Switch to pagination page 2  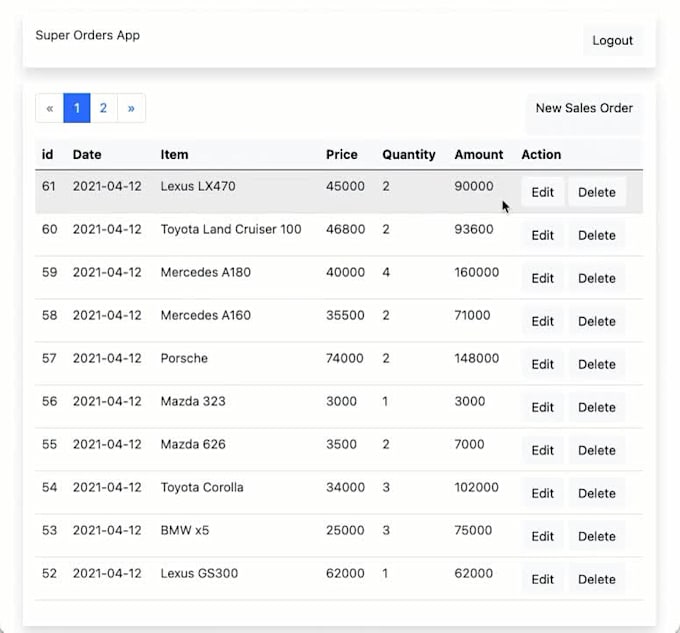(103, 108)
